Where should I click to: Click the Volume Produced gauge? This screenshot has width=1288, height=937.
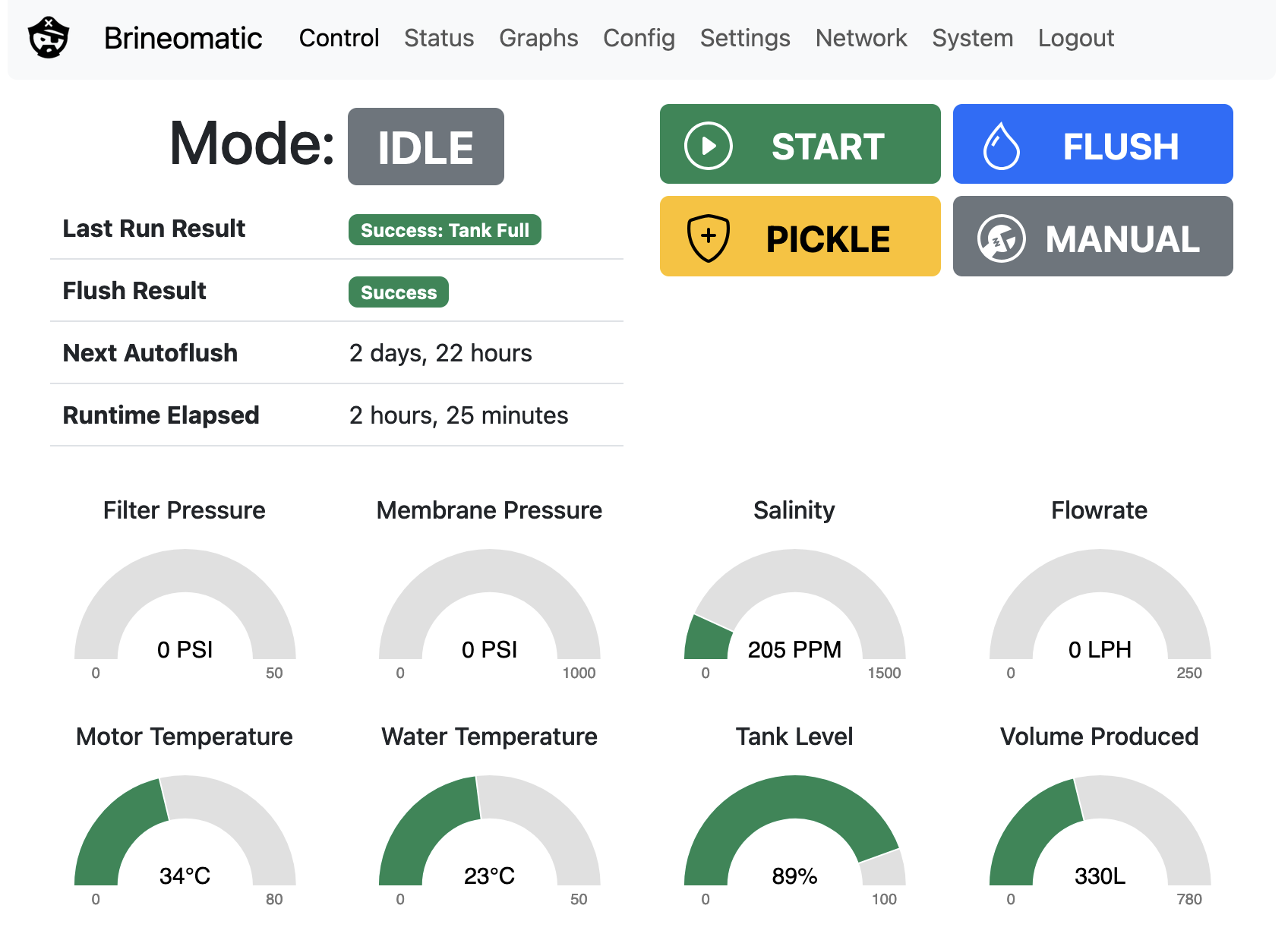coord(1100,835)
